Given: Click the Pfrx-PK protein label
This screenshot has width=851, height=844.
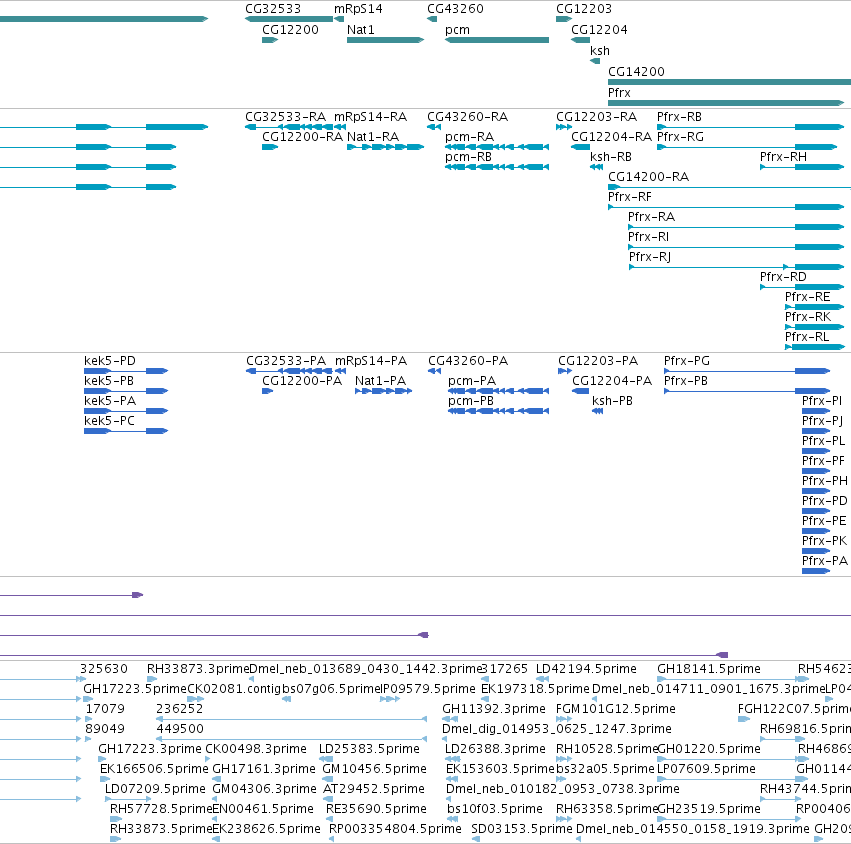Looking at the screenshot, I should 824,541.
